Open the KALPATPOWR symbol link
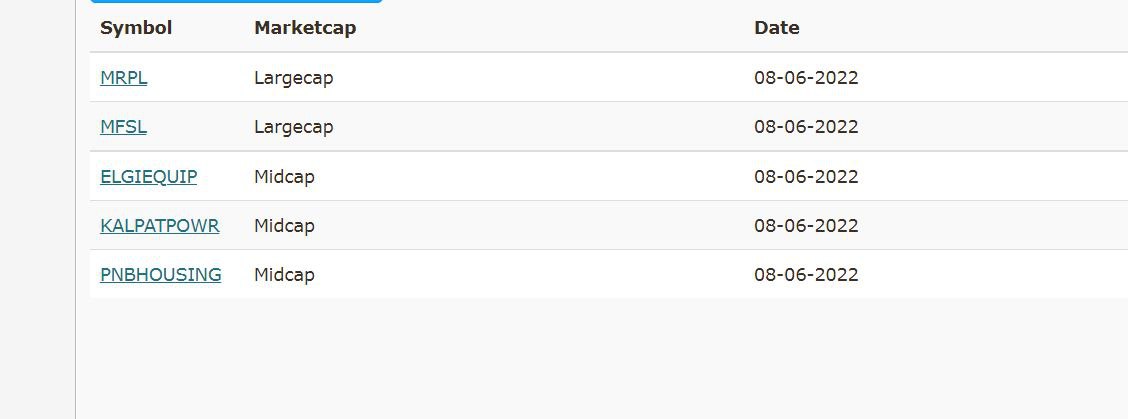The height and width of the screenshot is (419, 1128). click(x=160, y=226)
